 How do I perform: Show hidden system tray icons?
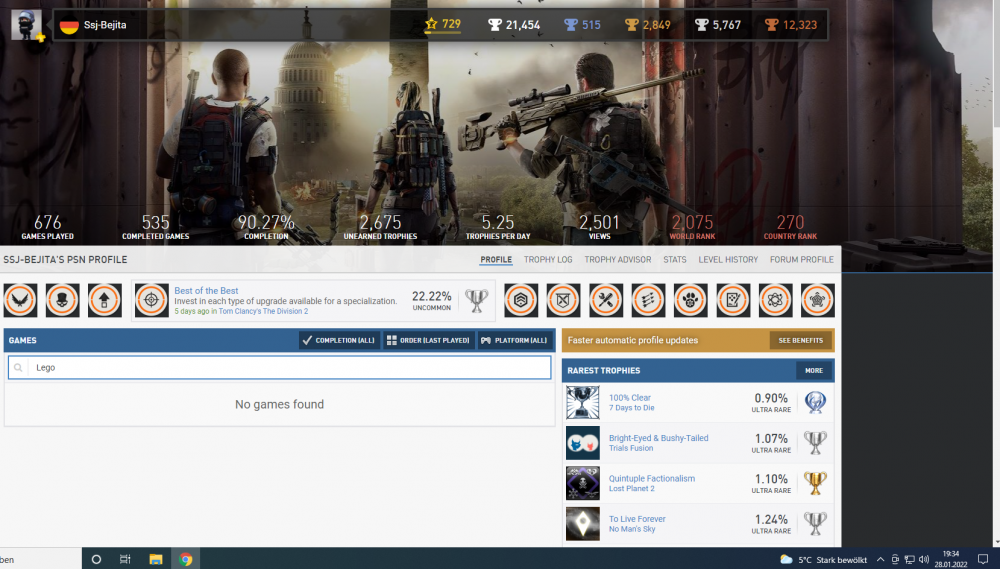point(879,559)
